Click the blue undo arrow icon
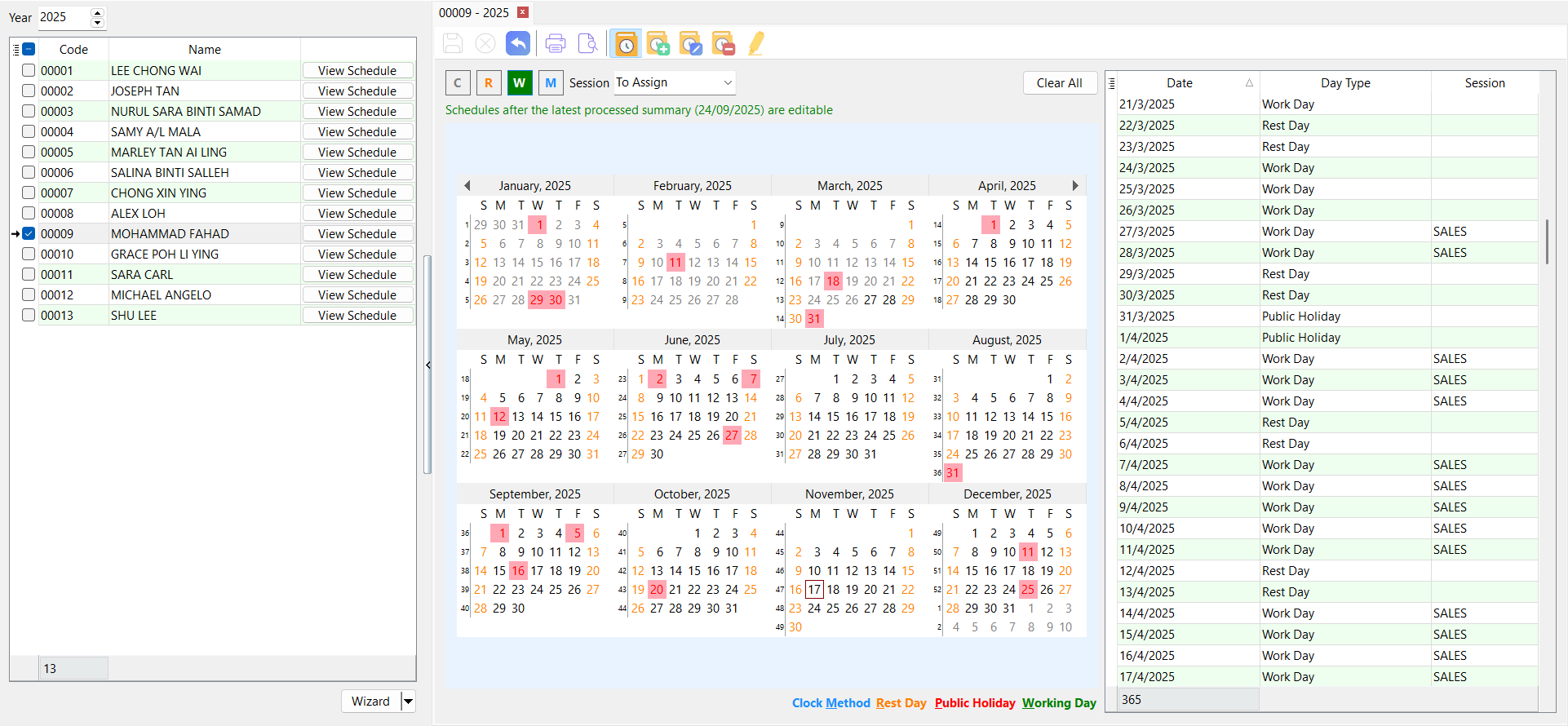 point(518,43)
